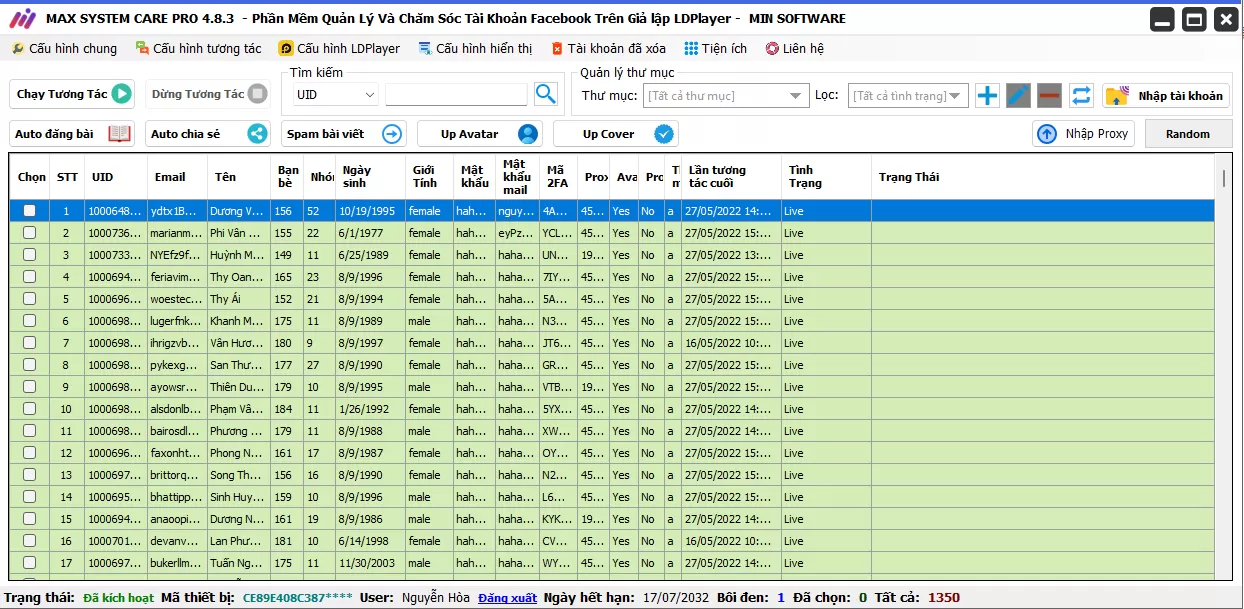Open Spam bài viết function
The height and width of the screenshot is (609, 1244).
point(344,134)
